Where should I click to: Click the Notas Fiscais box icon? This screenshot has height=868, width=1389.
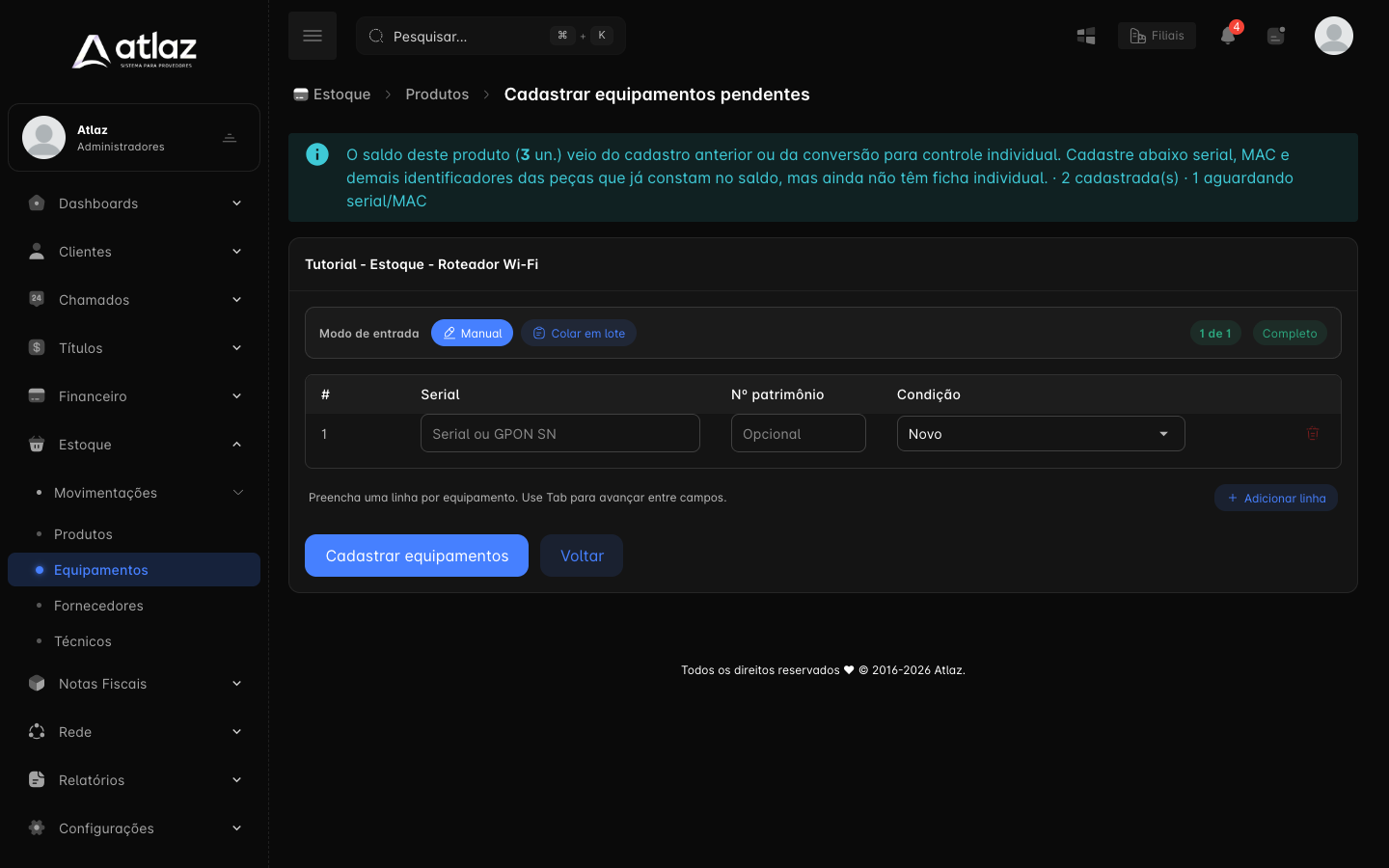pyautogui.click(x=37, y=683)
